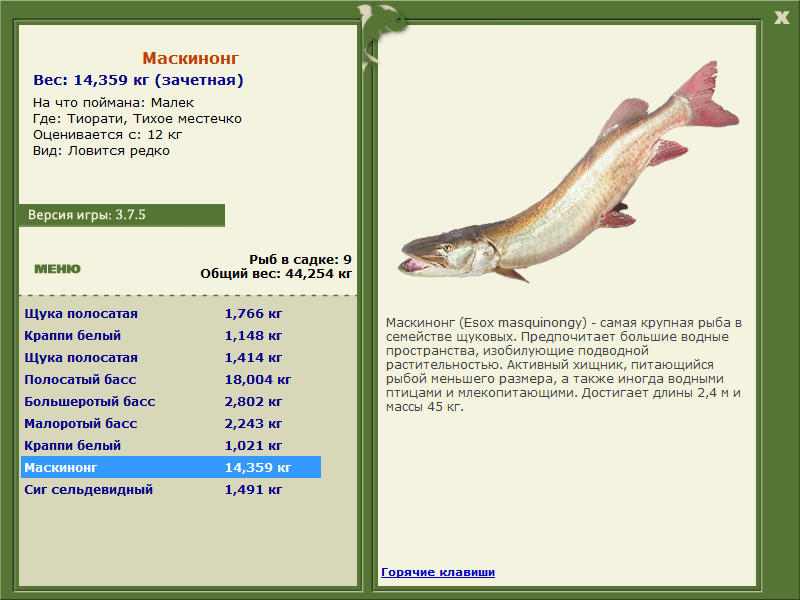Select Краппи белый 1,148 кг entry
Image resolution: width=800 pixels, height=600 pixels.
171,336
